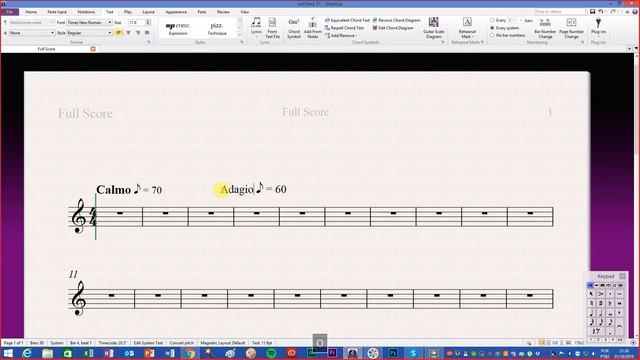Screen dimensions: 640x360
Task: Open the File tab
Action: (10, 12)
